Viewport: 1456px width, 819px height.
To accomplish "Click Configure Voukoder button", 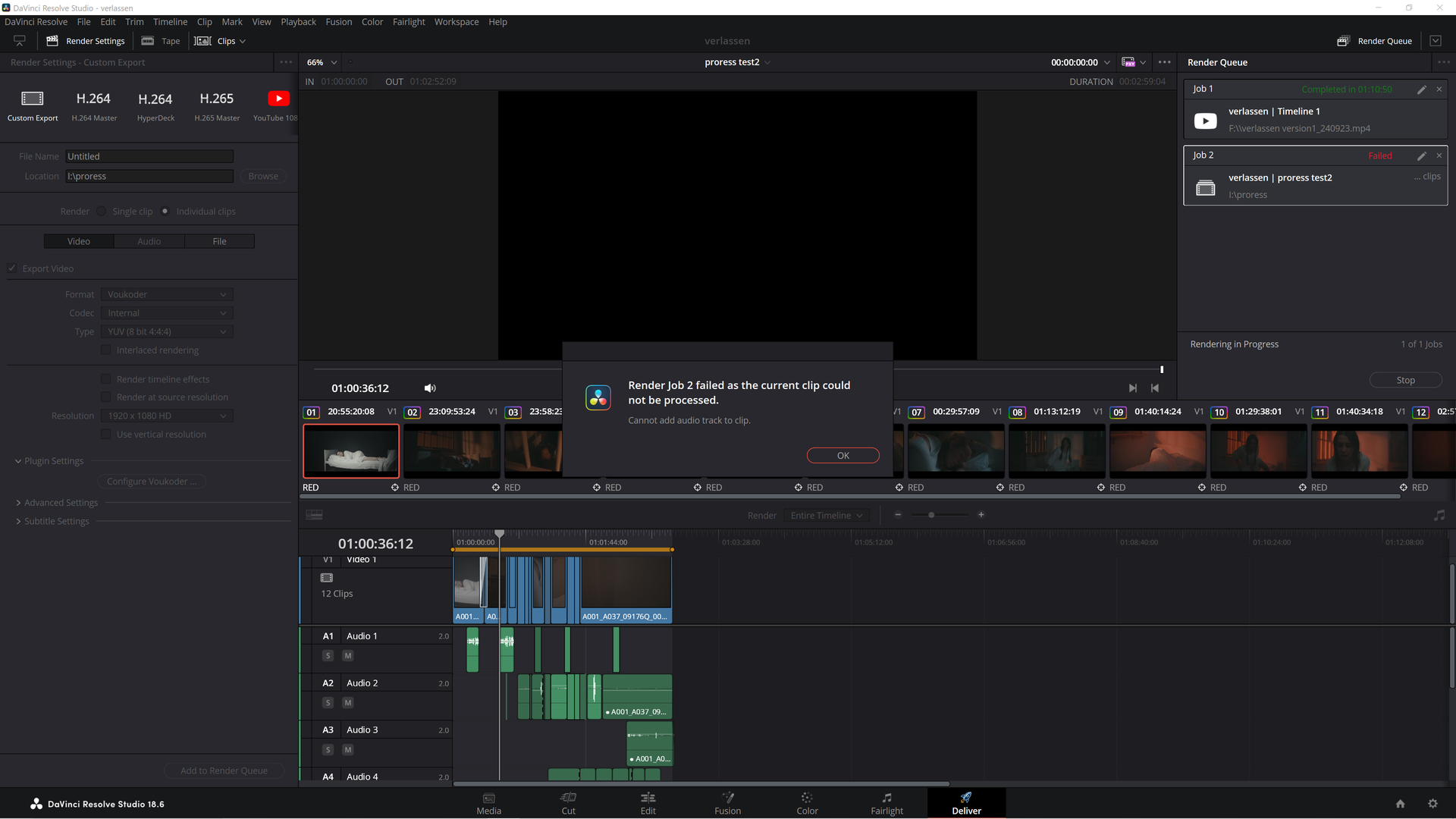I will (152, 482).
